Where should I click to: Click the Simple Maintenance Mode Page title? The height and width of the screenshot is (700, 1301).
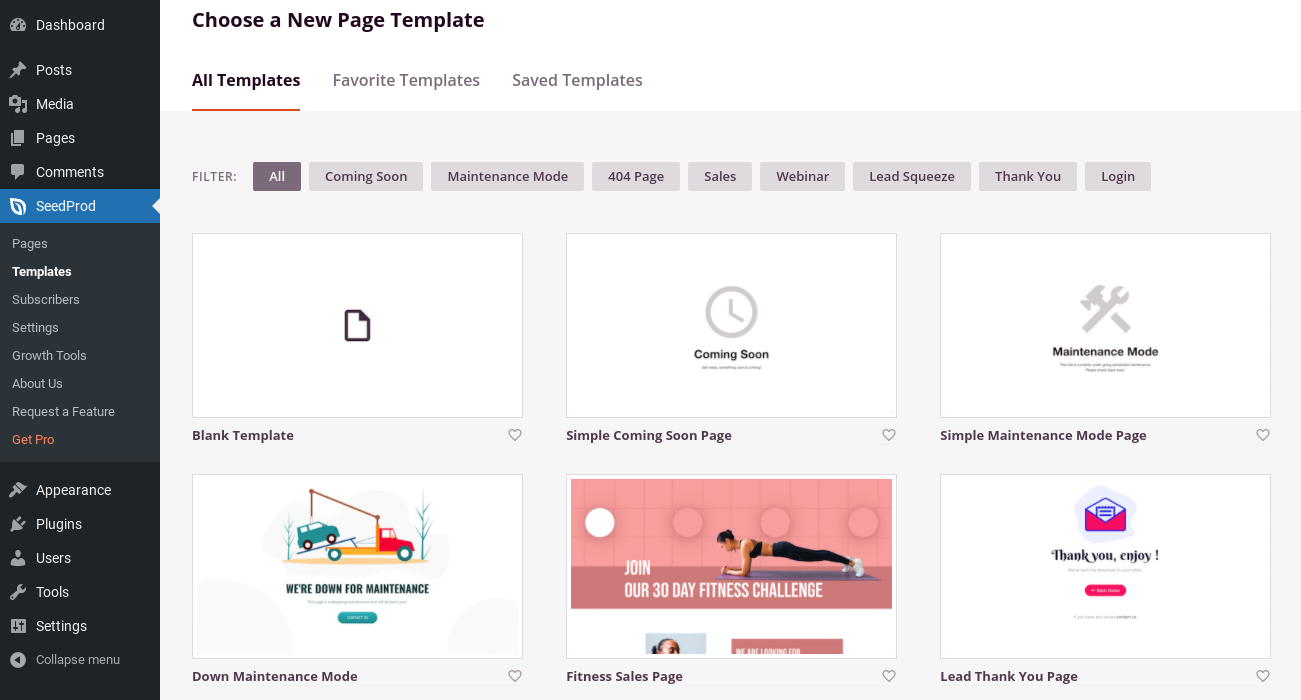point(1043,436)
